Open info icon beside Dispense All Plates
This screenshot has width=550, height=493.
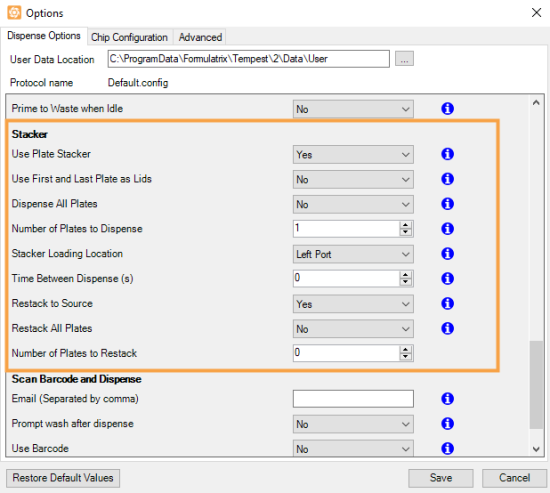point(447,204)
